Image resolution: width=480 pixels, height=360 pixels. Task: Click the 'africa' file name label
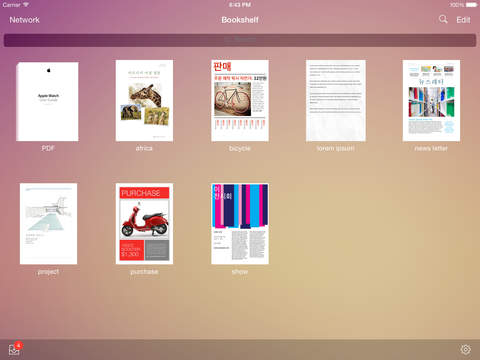tap(144, 148)
